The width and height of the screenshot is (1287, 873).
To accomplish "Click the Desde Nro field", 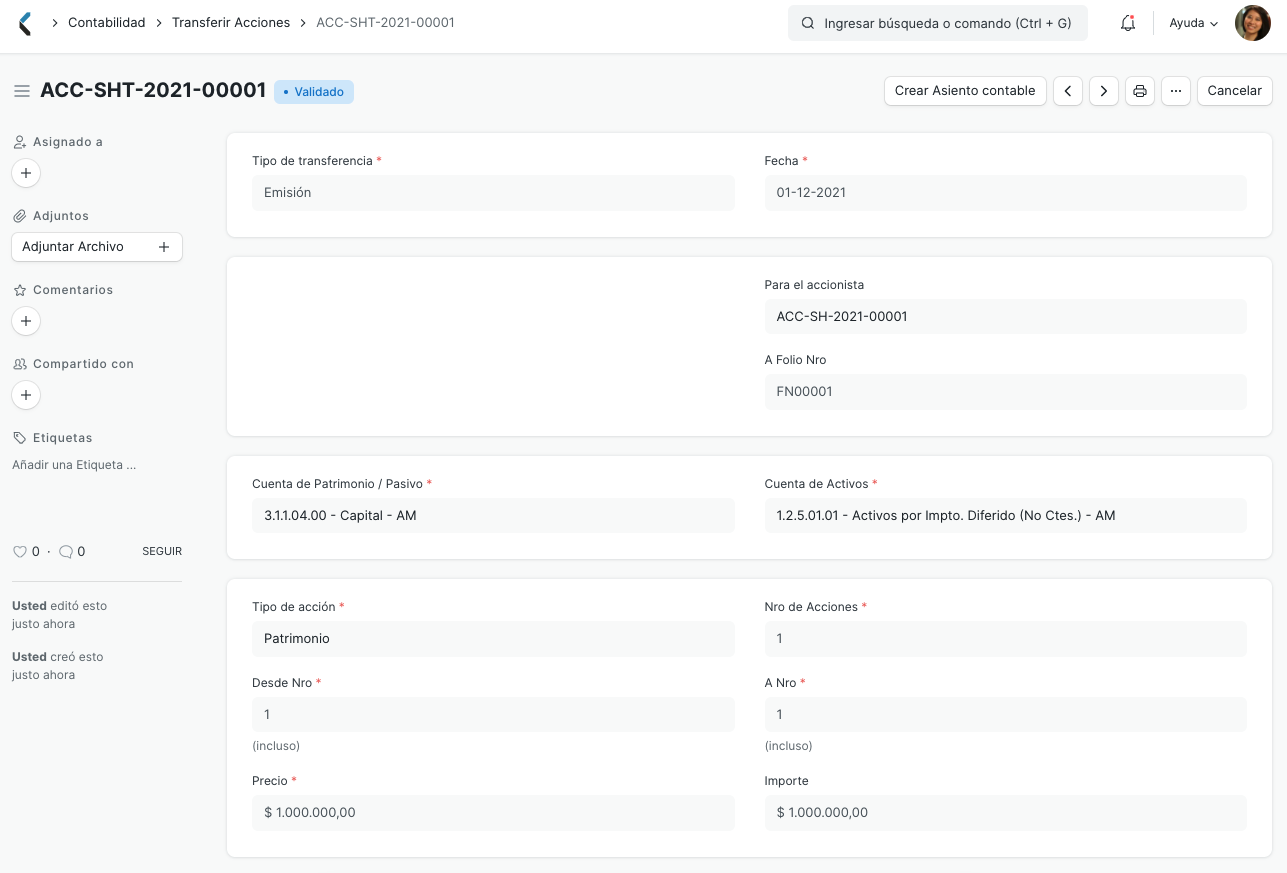I will (x=493, y=715).
